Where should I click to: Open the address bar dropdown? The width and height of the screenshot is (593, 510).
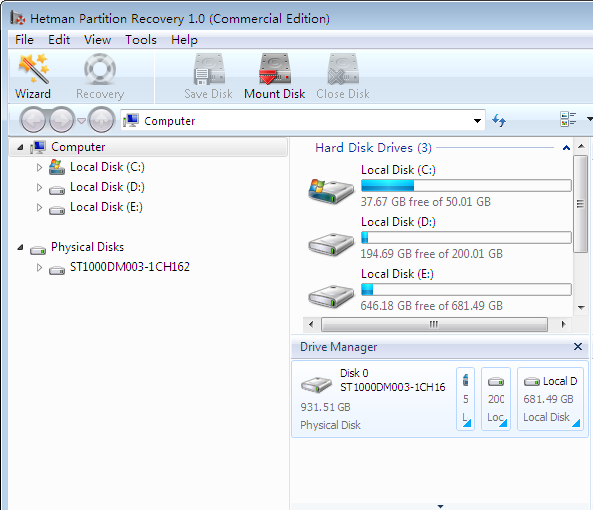pyautogui.click(x=477, y=121)
